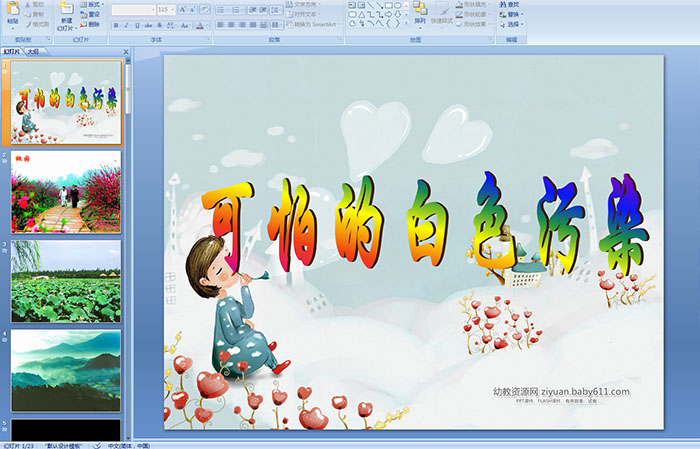
Task: Click Replace (替换) in editing group
Action: (x=511, y=14)
